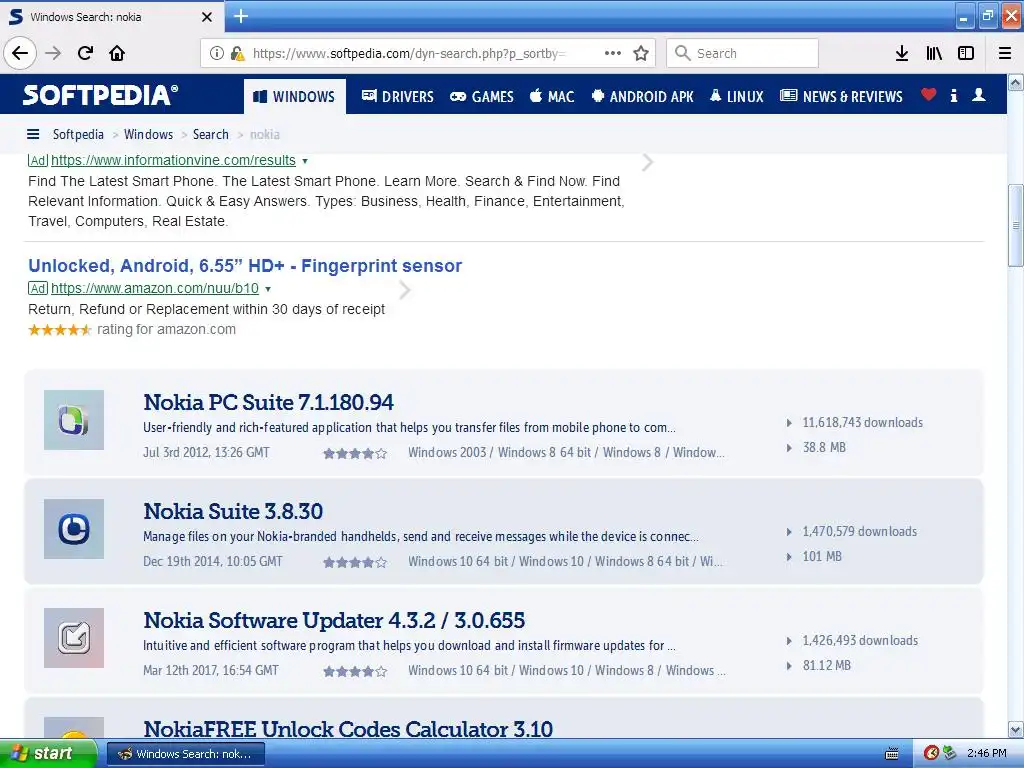
Task: Open the informationvine.com ad link
Action: [x=173, y=160]
